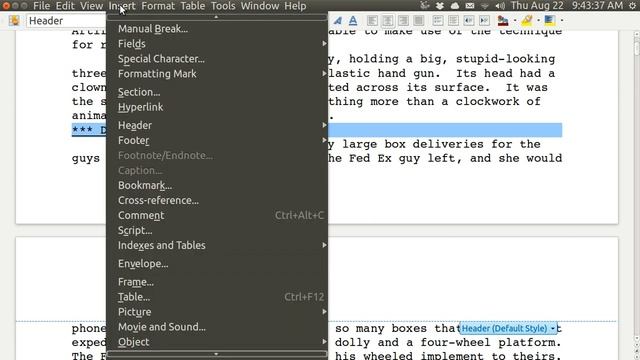Toggle bulleted list
Viewport: 640px width, 360px height.
(x=453, y=20)
